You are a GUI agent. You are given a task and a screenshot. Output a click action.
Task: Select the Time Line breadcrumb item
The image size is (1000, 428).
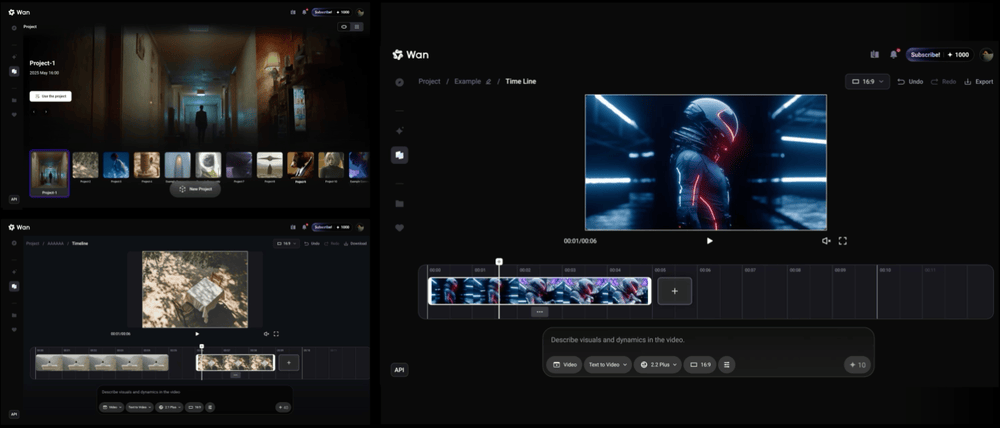[x=520, y=81]
